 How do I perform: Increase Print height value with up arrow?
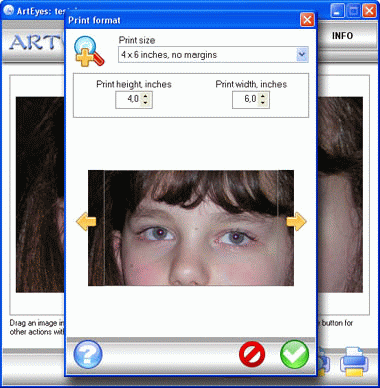pyautogui.click(x=145, y=97)
